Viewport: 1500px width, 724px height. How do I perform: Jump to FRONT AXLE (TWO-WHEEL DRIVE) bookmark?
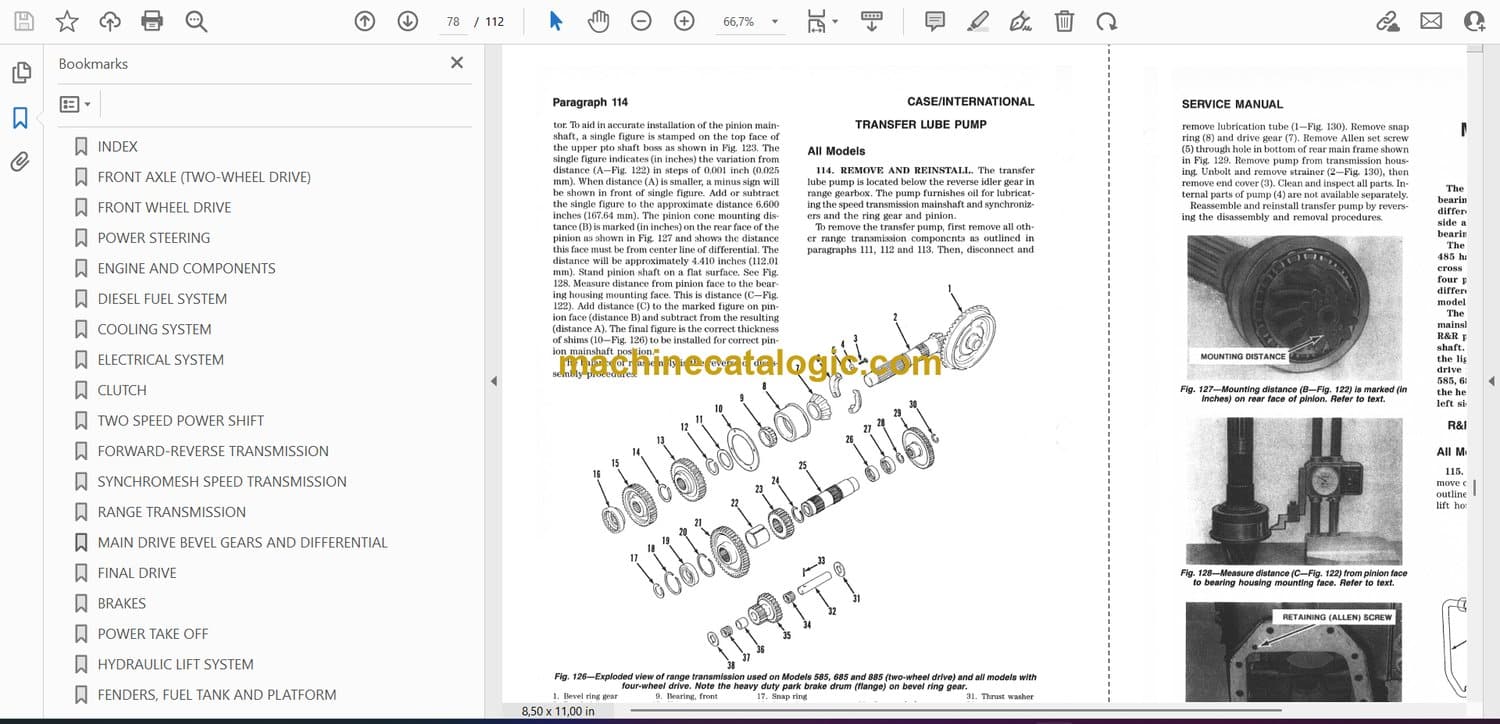click(204, 177)
